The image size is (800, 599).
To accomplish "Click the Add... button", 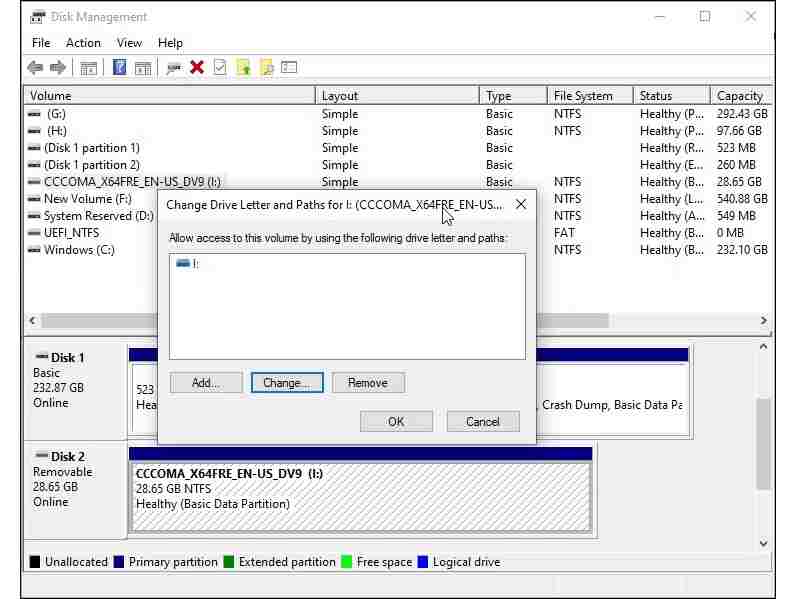I will [x=206, y=383].
